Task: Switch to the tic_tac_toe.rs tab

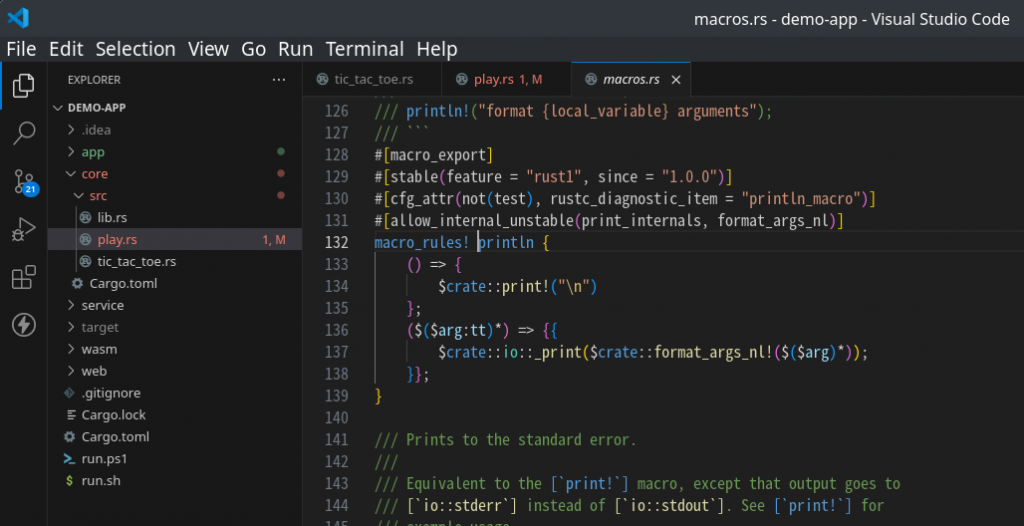Action: [x=372, y=80]
